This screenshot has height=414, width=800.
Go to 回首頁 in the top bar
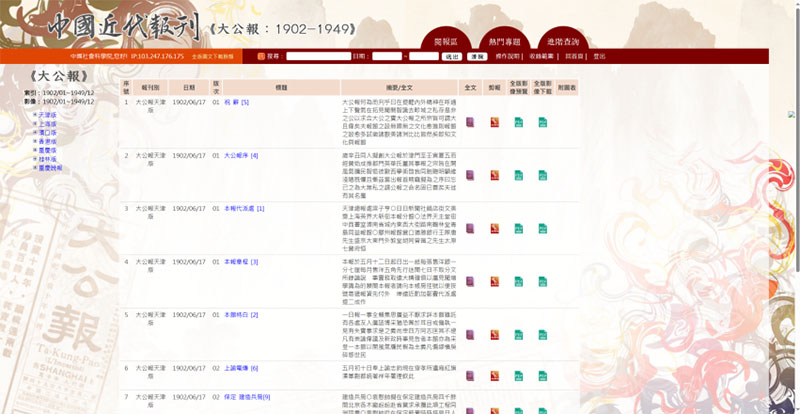tap(574, 57)
